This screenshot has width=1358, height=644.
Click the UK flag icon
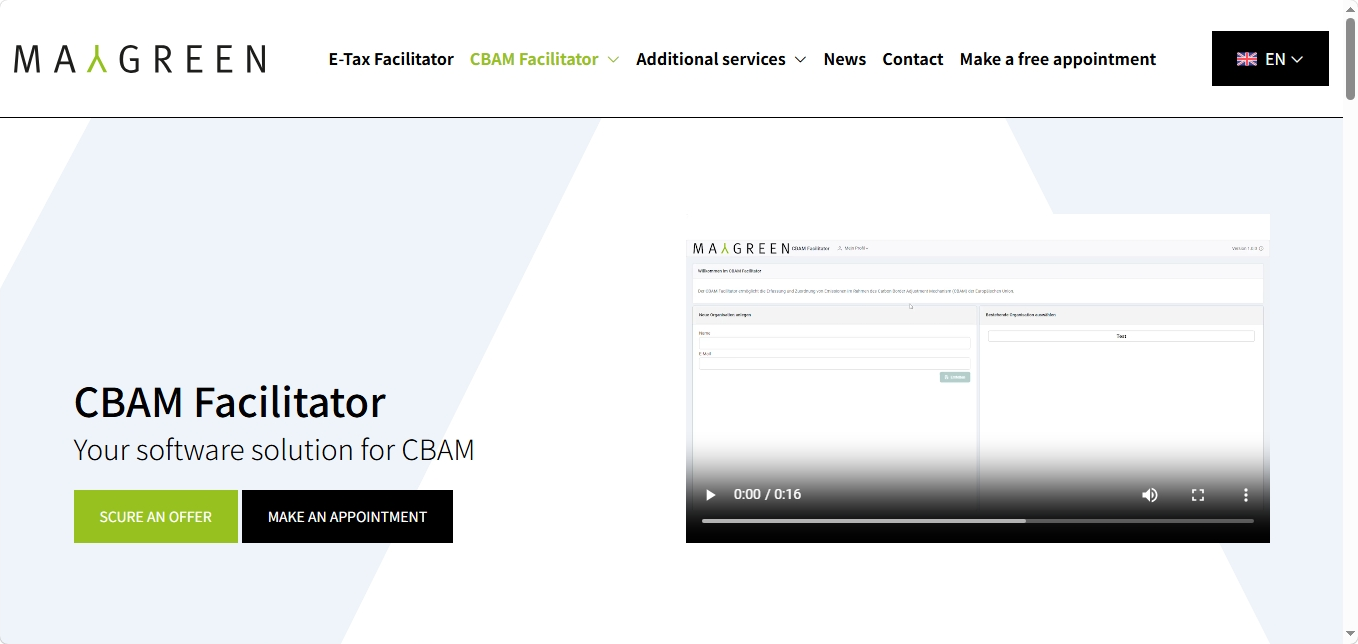pos(1247,59)
